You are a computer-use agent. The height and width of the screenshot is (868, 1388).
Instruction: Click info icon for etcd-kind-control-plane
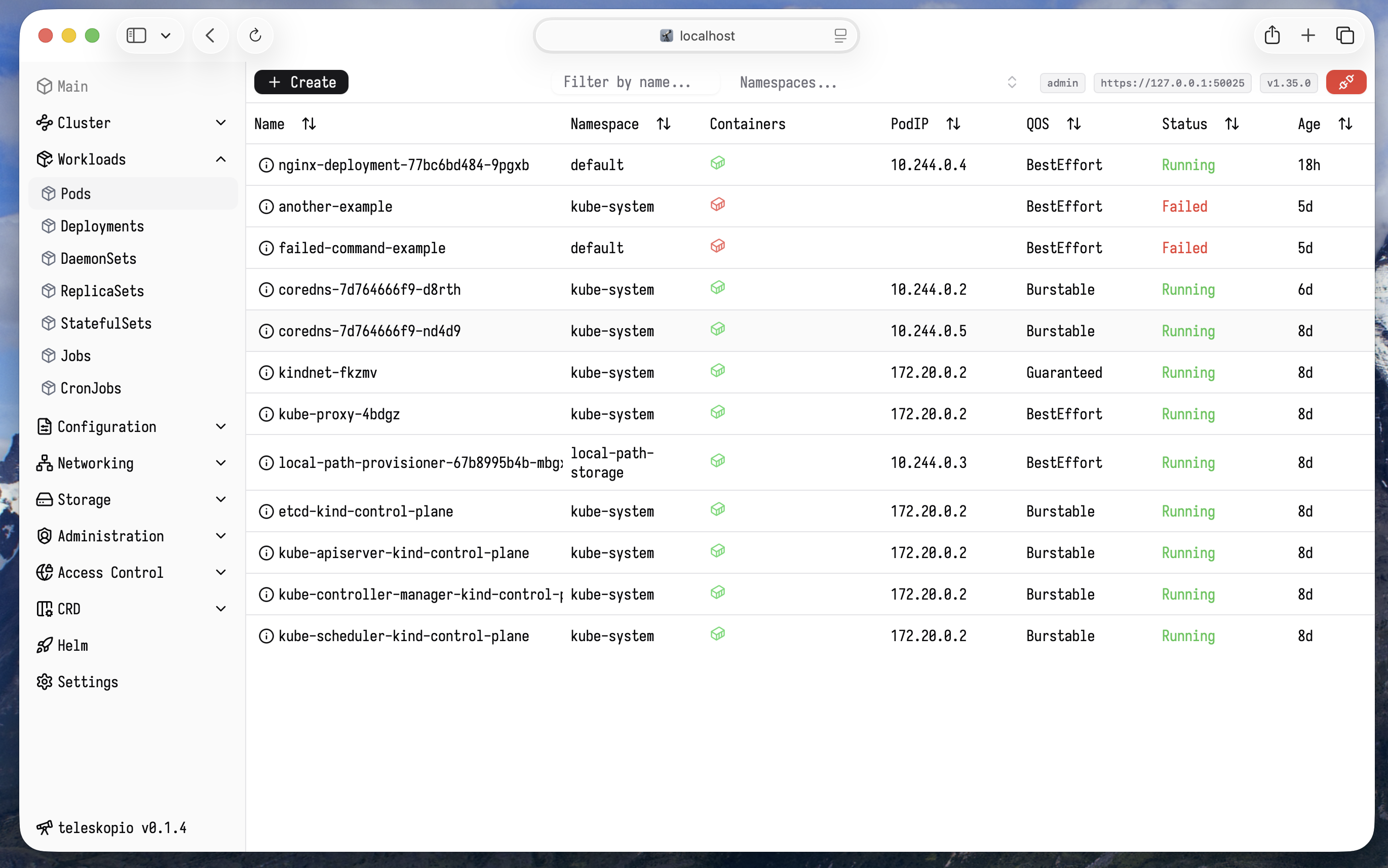[x=266, y=511]
